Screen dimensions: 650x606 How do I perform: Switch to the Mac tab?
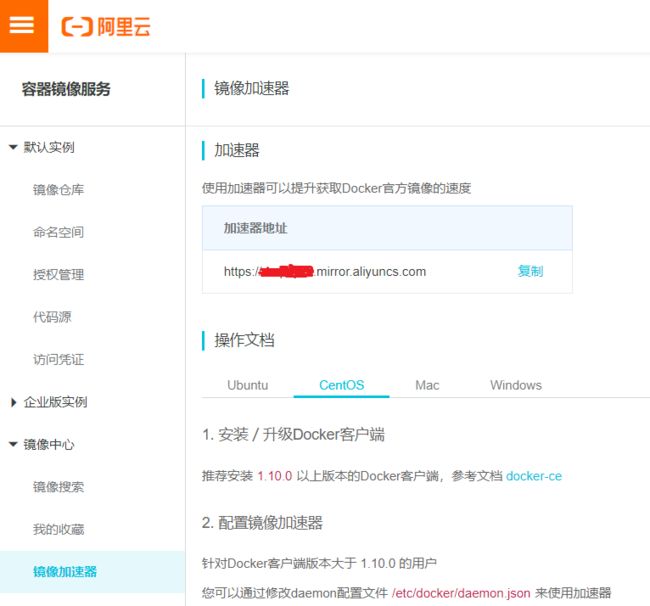pos(427,385)
